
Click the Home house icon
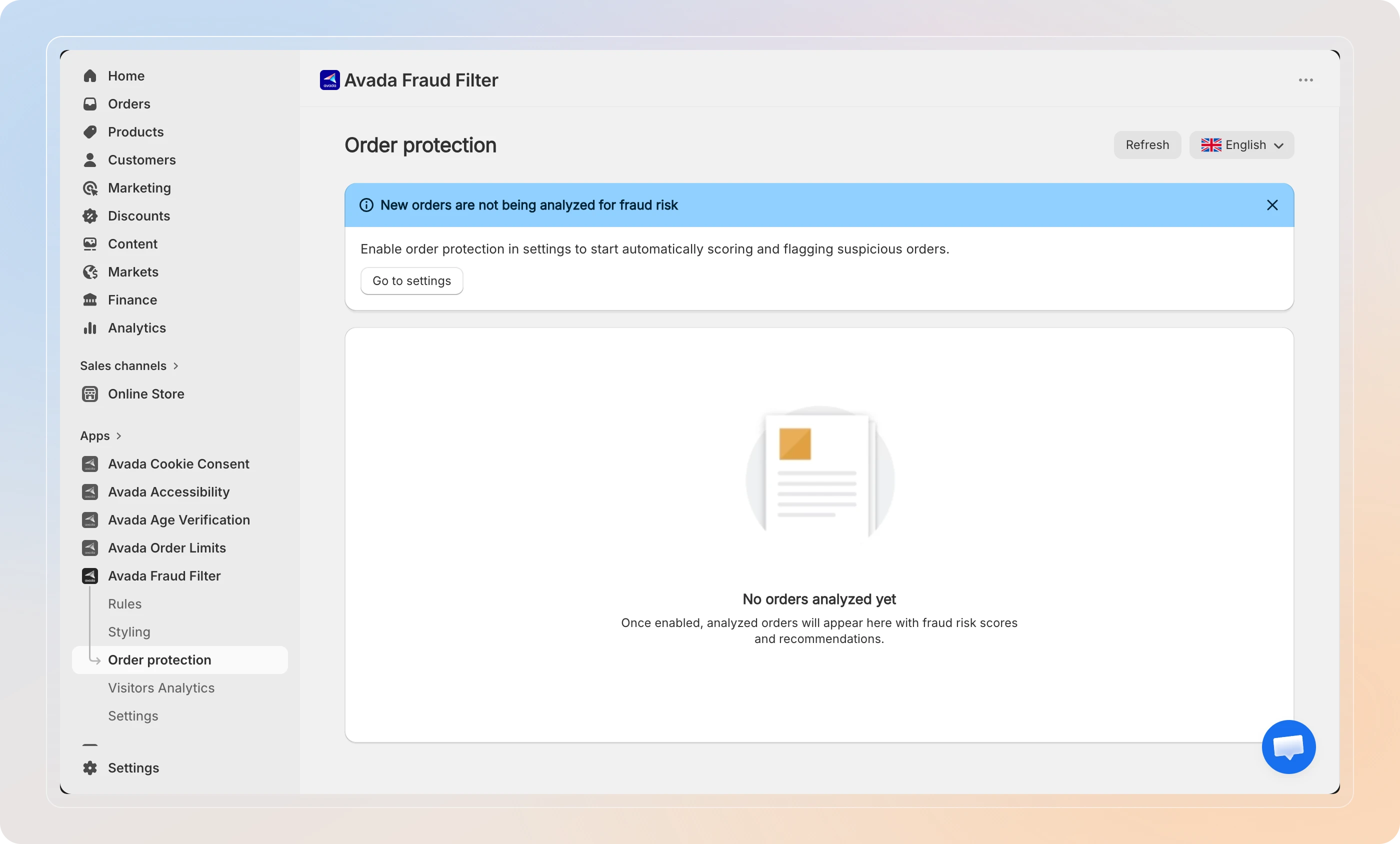[90, 75]
